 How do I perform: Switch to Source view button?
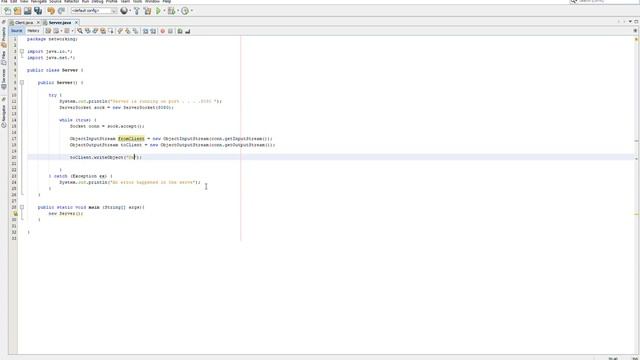coord(17,31)
